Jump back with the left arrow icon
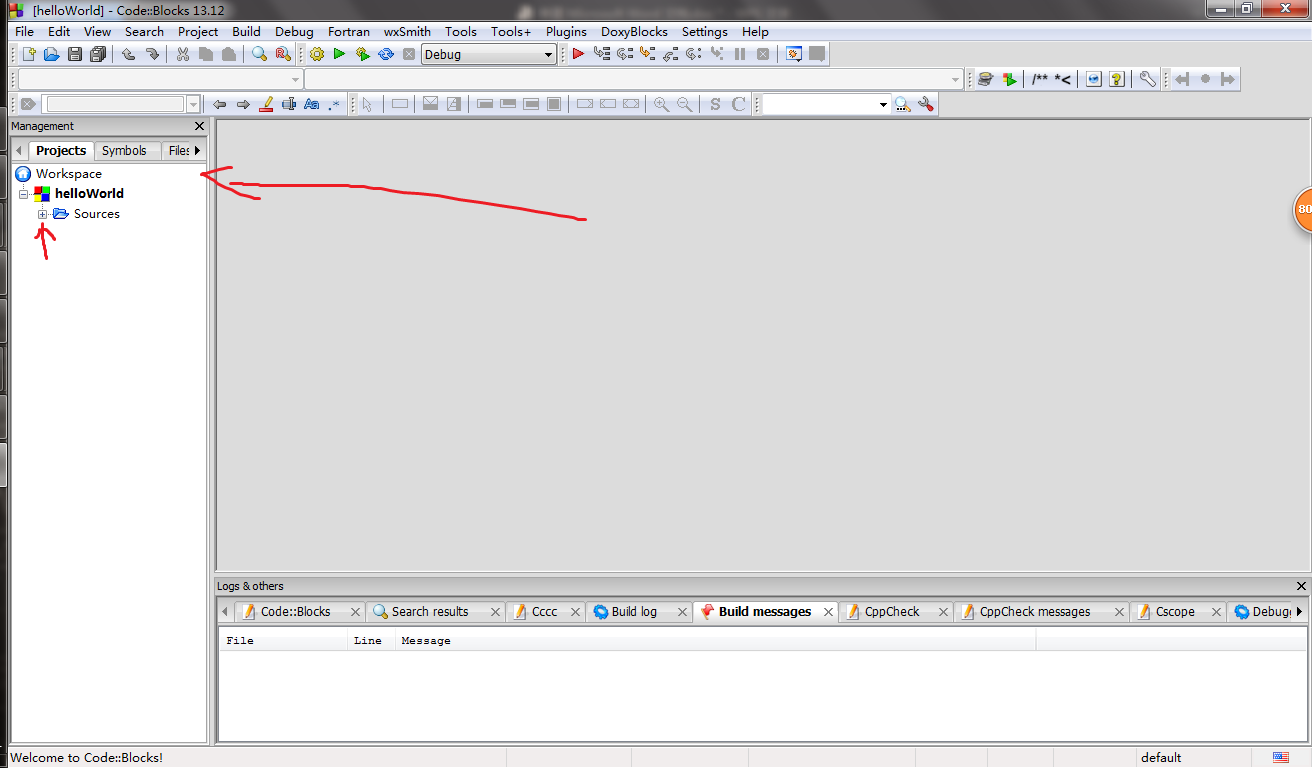Screen dimensions: 1312x768 [219, 104]
